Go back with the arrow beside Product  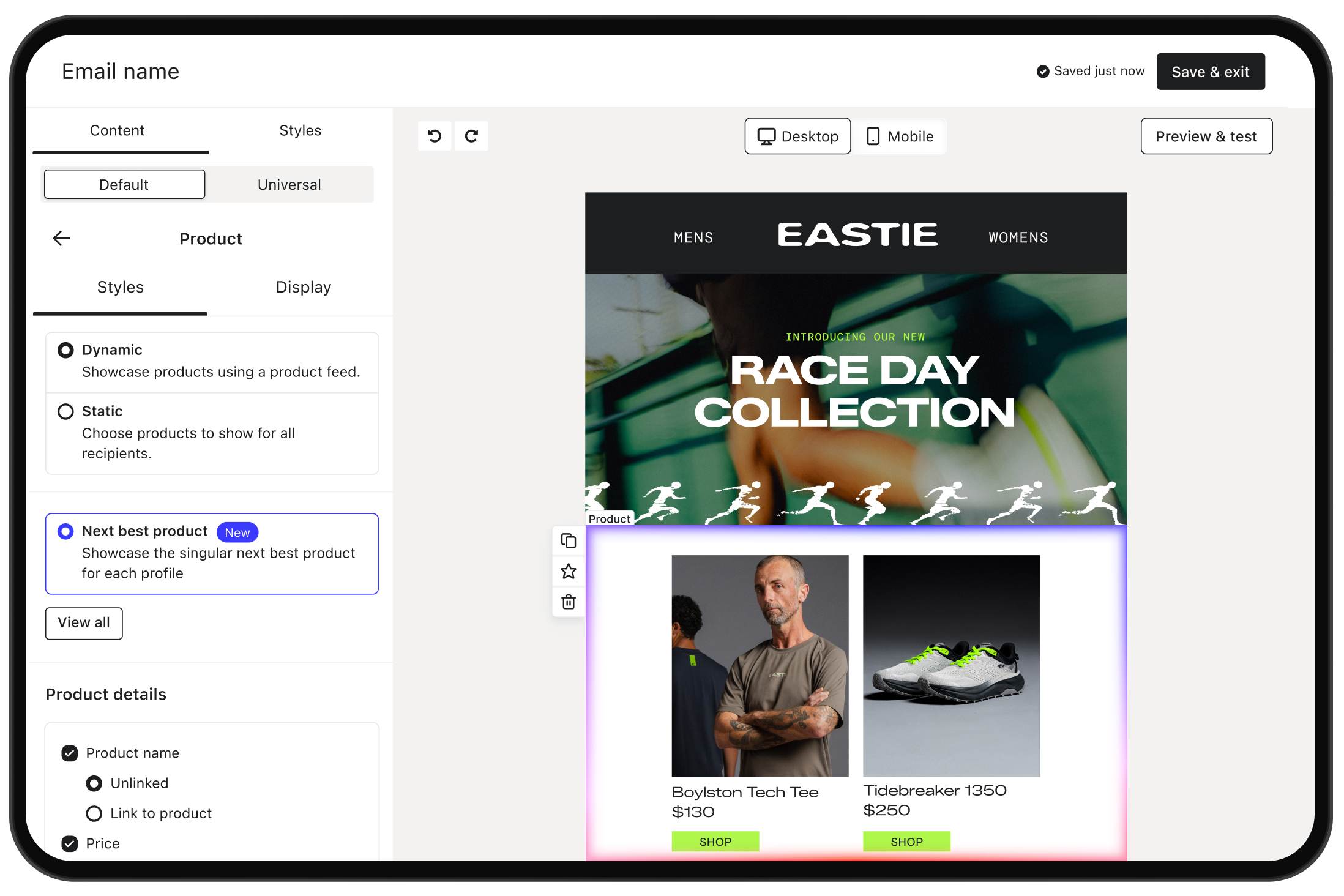(62, 239)
